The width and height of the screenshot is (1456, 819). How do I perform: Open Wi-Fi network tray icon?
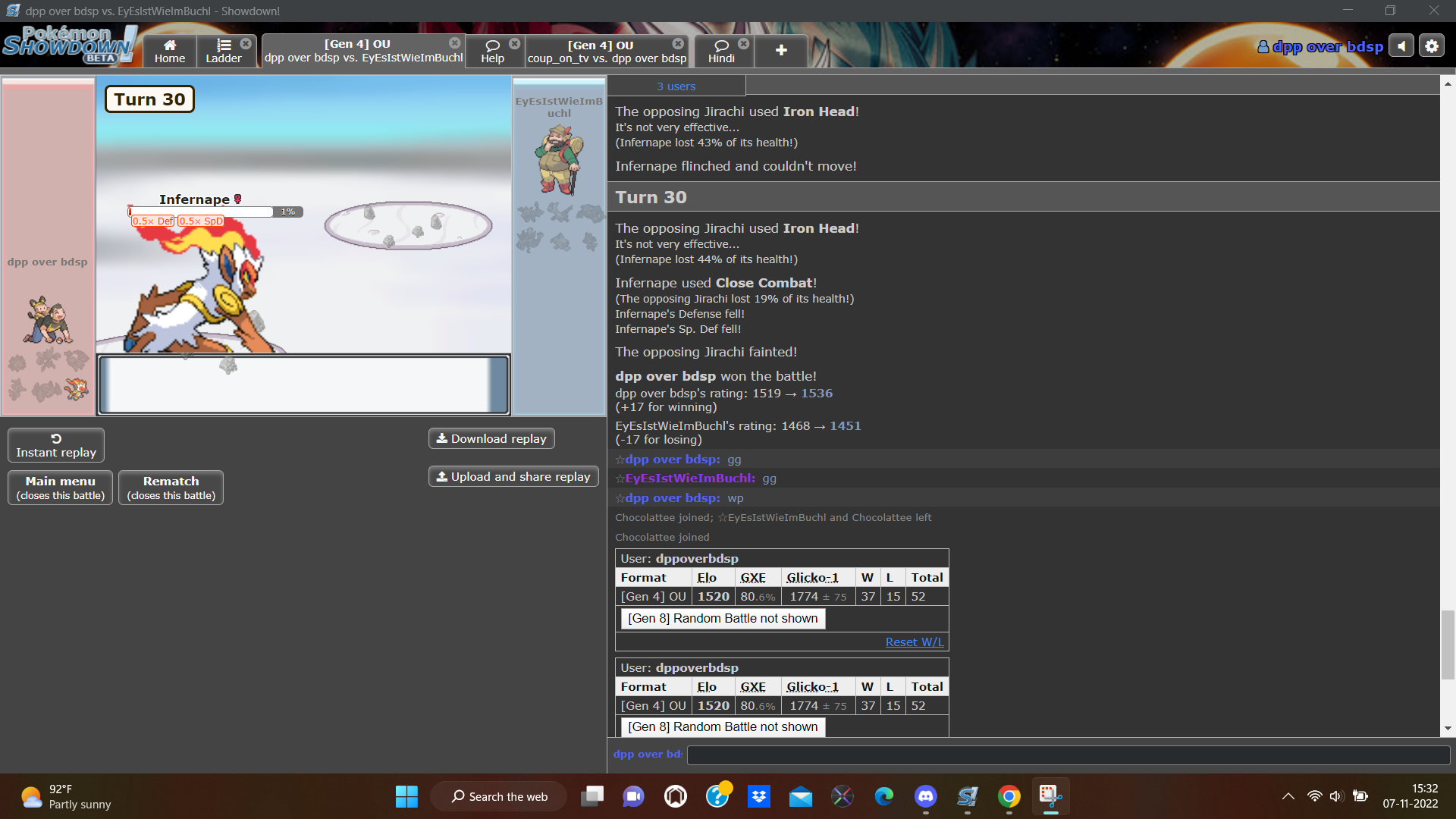[x=1314, y=796]
